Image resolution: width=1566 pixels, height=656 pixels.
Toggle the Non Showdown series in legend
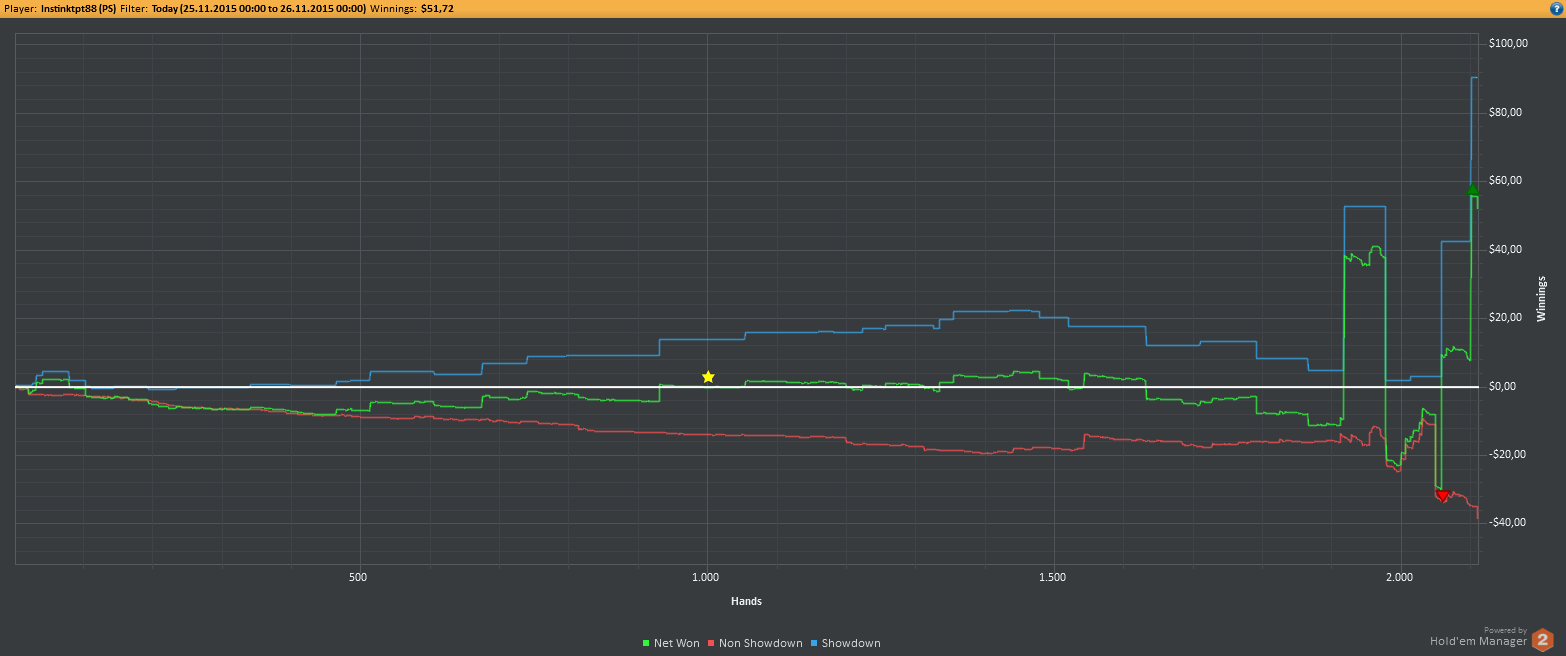tap(755, 643)
